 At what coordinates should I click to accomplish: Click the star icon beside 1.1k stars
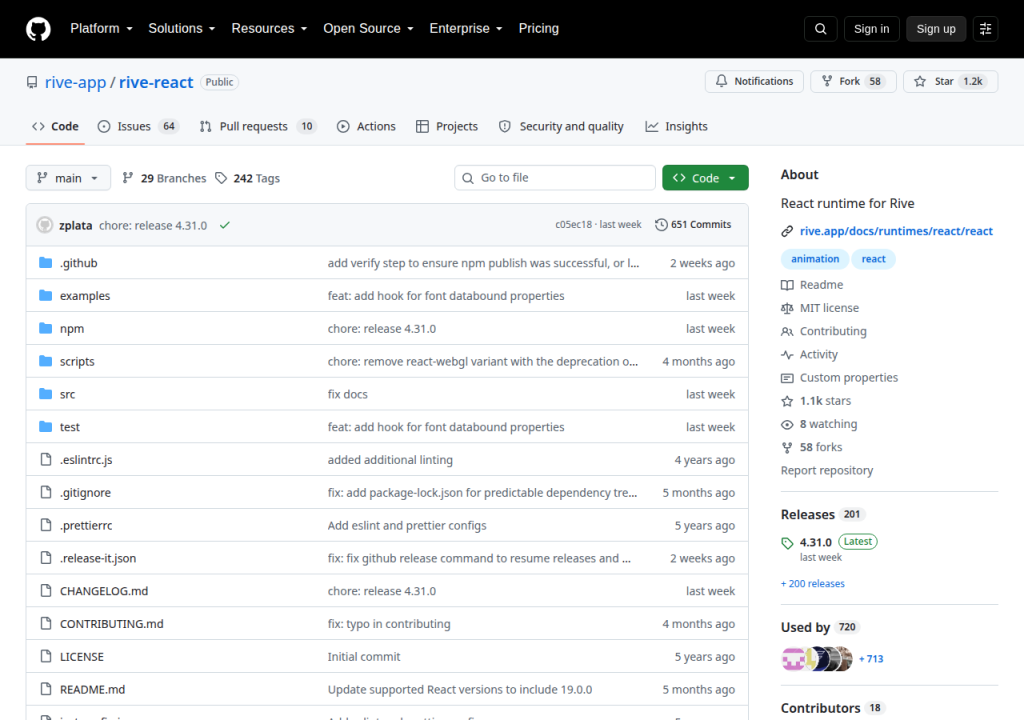coord(787,401)
